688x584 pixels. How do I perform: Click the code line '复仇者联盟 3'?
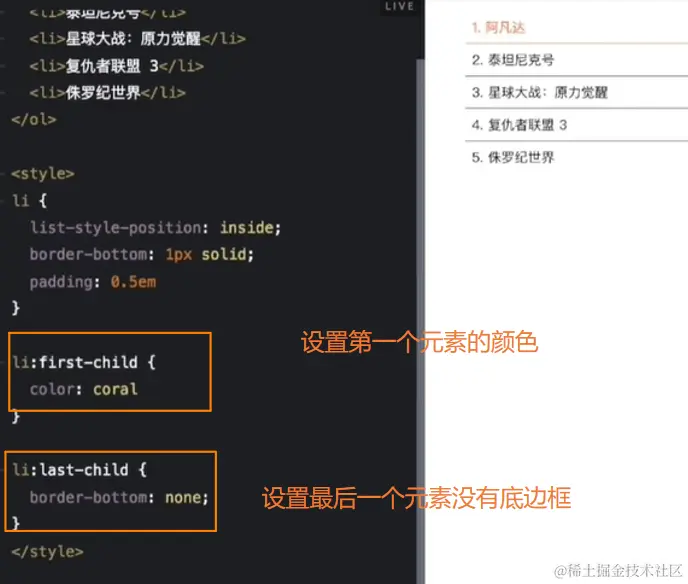pyautogui.click(x=116, y=66)
